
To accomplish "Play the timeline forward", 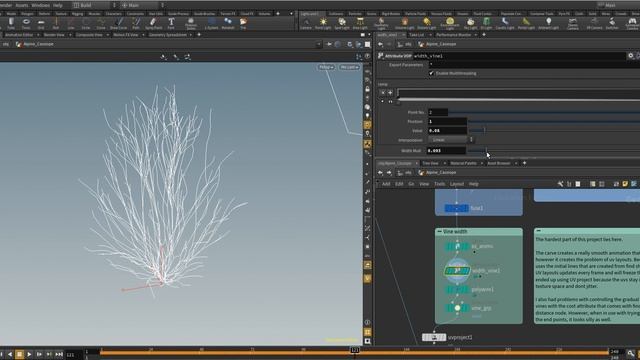I will click(29, 354).
